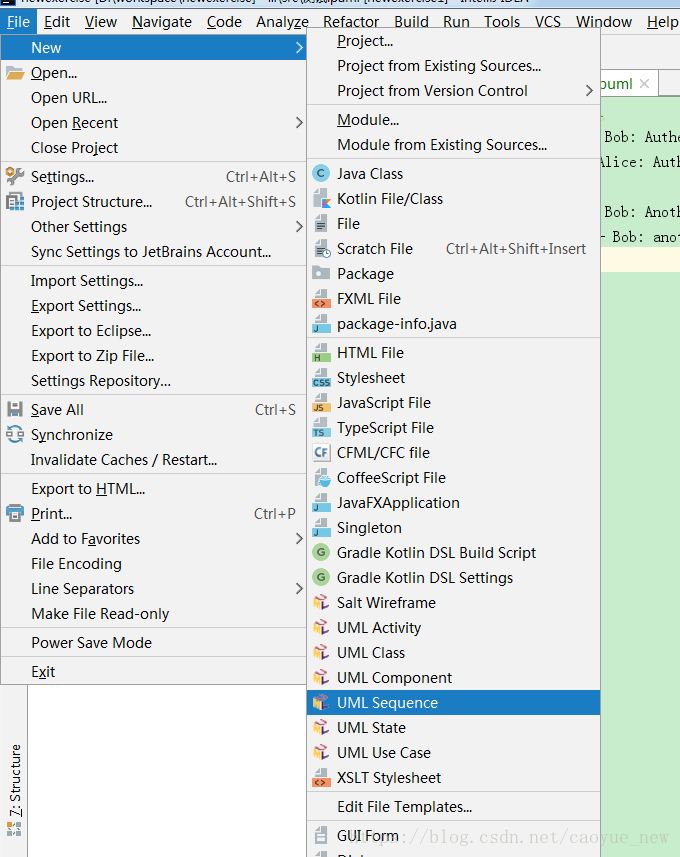
Task: Click the Project Structure icon
Action: 15,202
